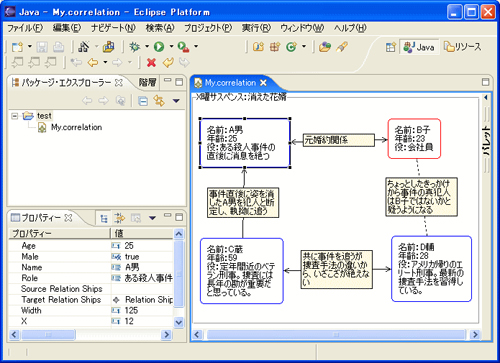Select the パッケージ・エクスプローラー tab

pos(66,83)
